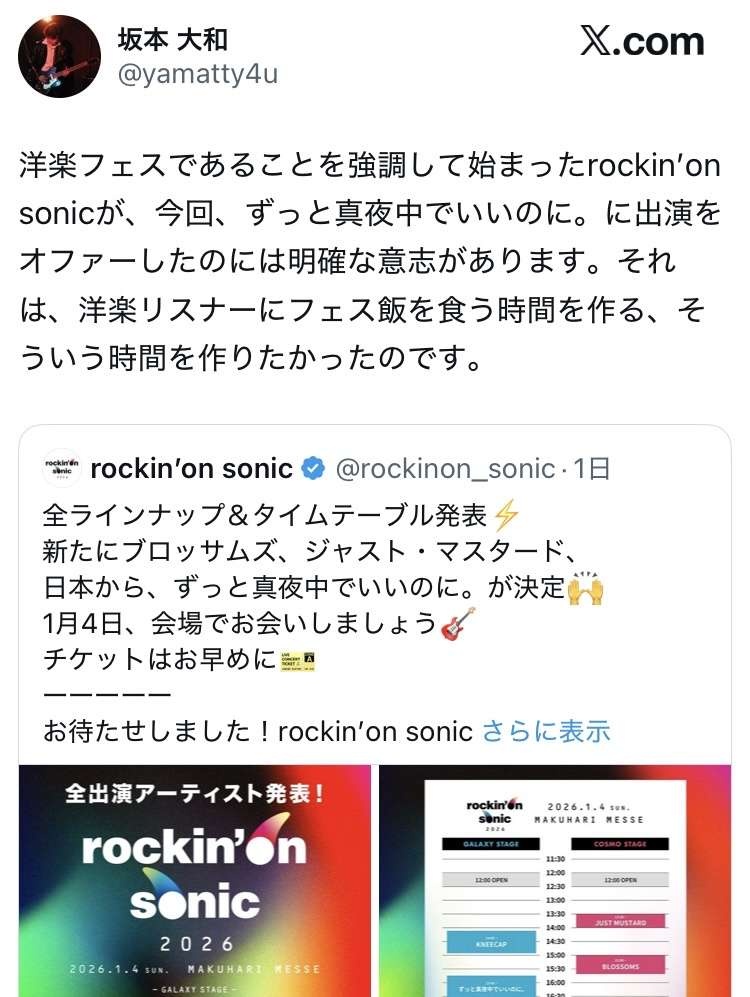Viewport: 750px width, 997px height.
Task: Click the lightning bolt emoji
Action: [507, 515]
